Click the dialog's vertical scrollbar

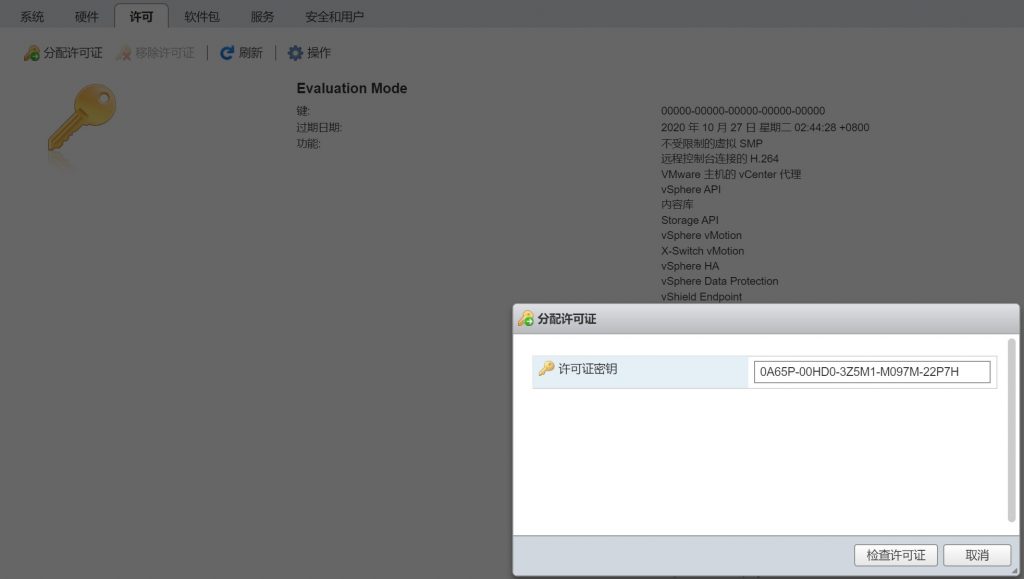click(1011, 430)
